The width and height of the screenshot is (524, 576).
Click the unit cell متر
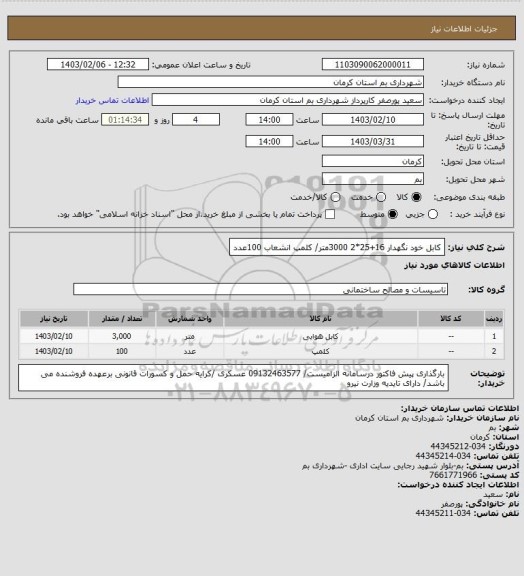tap(190, 336)
